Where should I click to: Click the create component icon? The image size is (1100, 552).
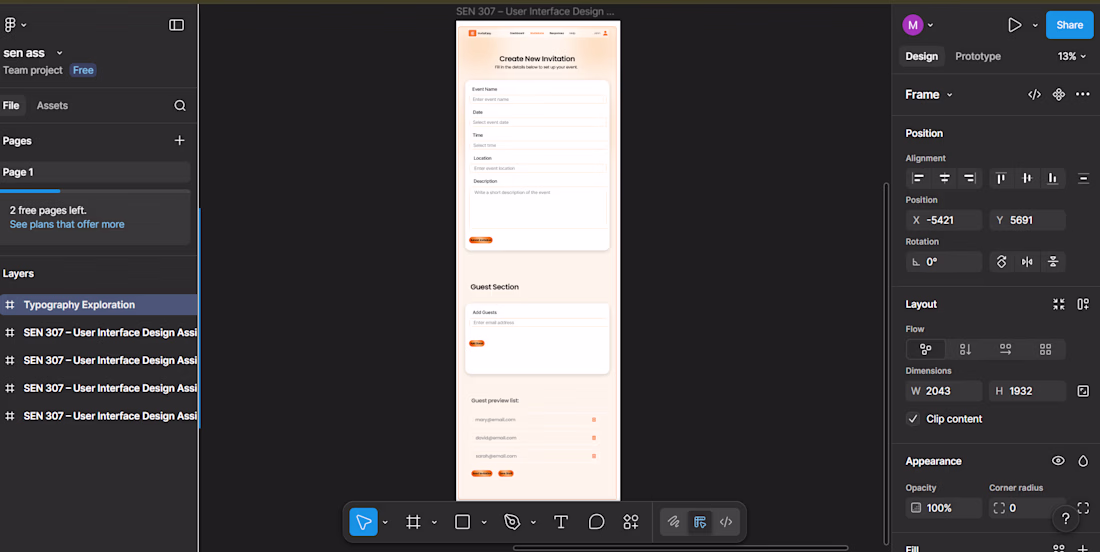(x=1059, y=95)
